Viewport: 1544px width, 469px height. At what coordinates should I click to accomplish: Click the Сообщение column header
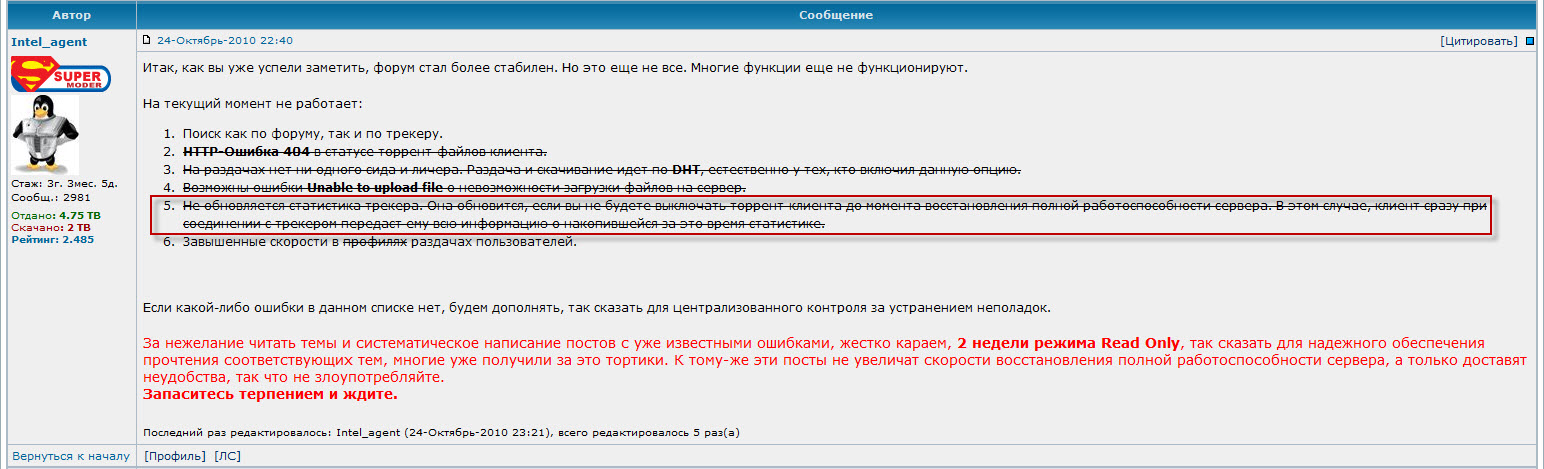click(836, 15)
